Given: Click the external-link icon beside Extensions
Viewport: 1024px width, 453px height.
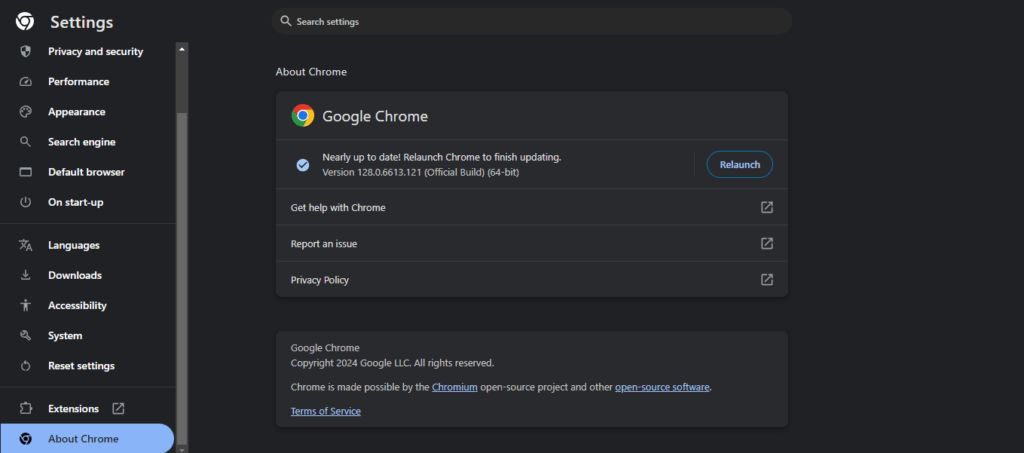Looking at the screenshot, I should [x=118, y=409].
